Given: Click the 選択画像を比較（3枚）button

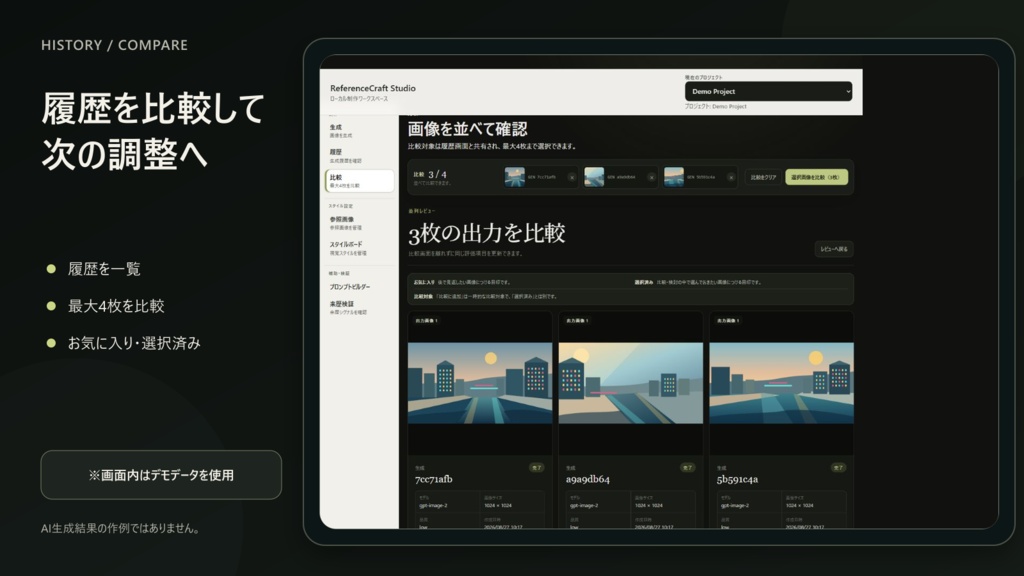Looking at the screenshot, I should 816,177.
